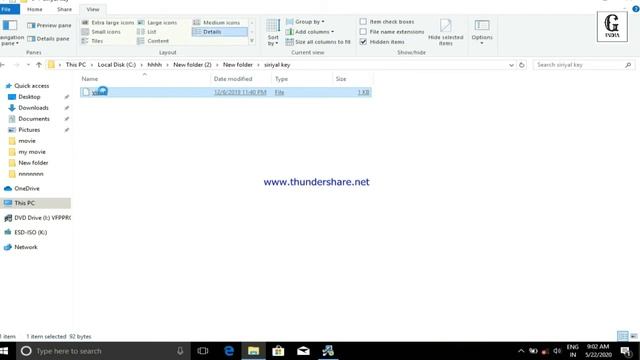Image resolution: width=640 pixels, height=360 pixels.
Task: Toggle the Details pane
Action: click(48, 39)
